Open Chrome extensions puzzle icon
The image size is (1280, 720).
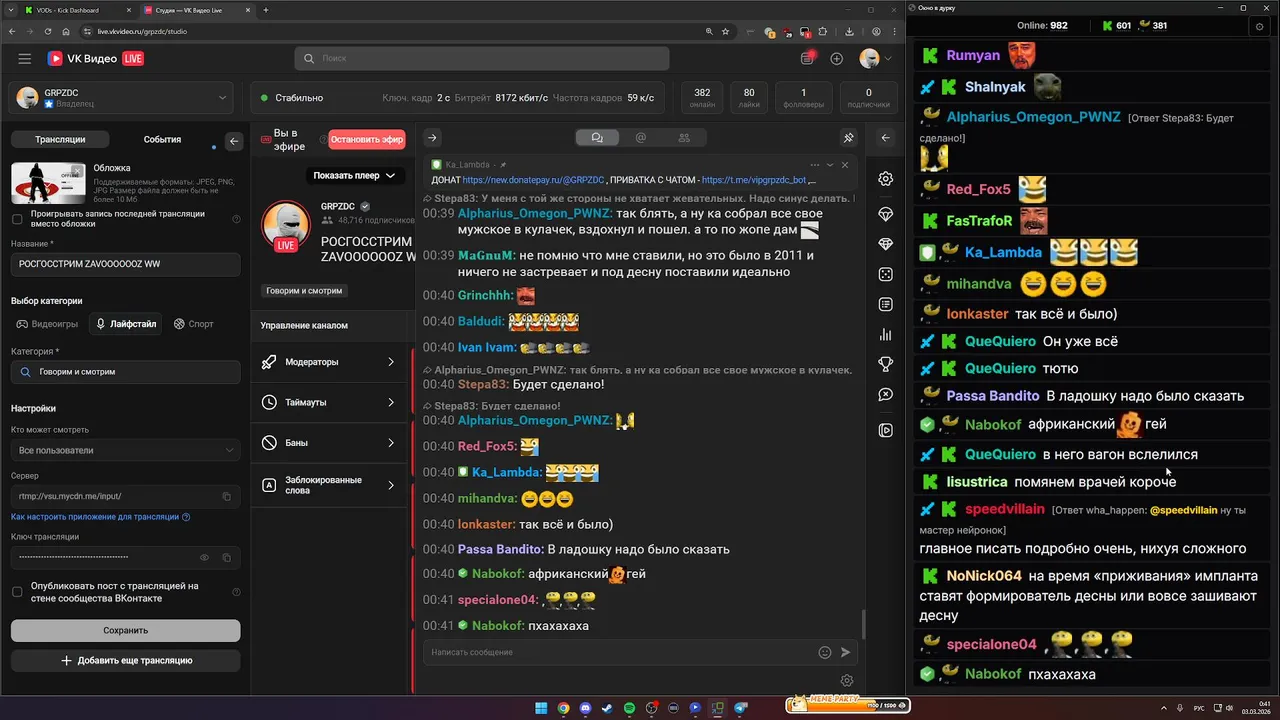822,32
